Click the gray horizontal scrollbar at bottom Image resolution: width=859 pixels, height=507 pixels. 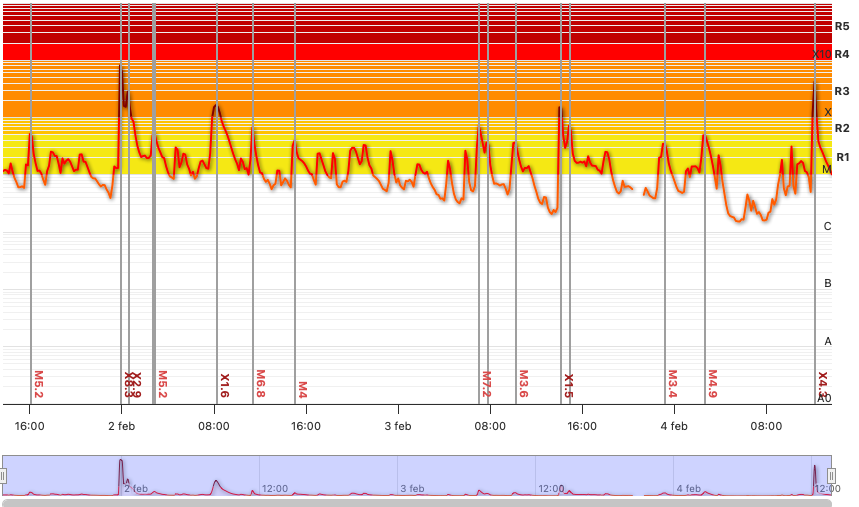click(x=421, y=502)
